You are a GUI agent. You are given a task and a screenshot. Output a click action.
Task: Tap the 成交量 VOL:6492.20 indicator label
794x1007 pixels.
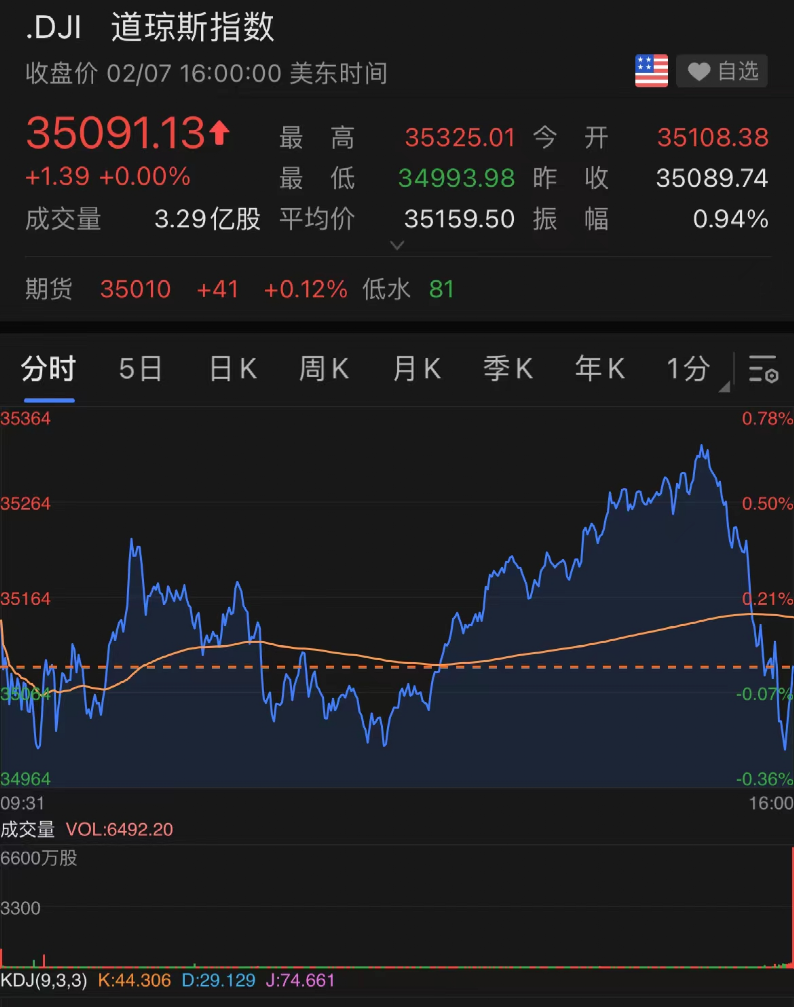pos(87,829)
